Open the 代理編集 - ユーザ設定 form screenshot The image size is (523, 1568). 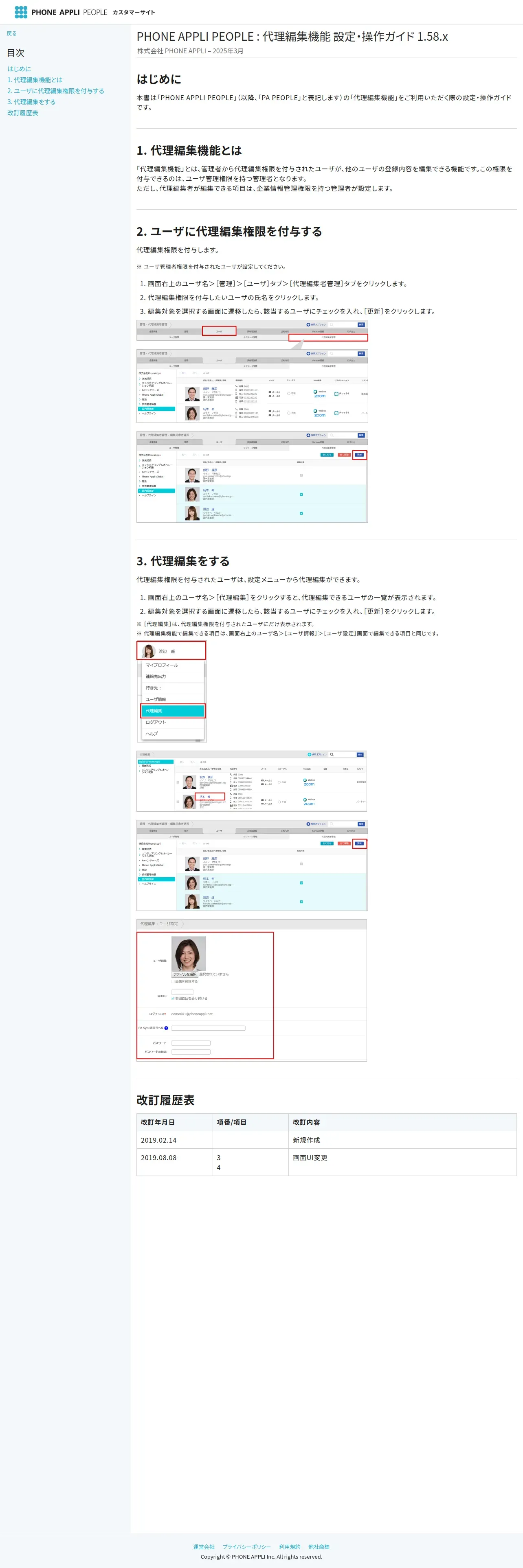click(251, 990)
